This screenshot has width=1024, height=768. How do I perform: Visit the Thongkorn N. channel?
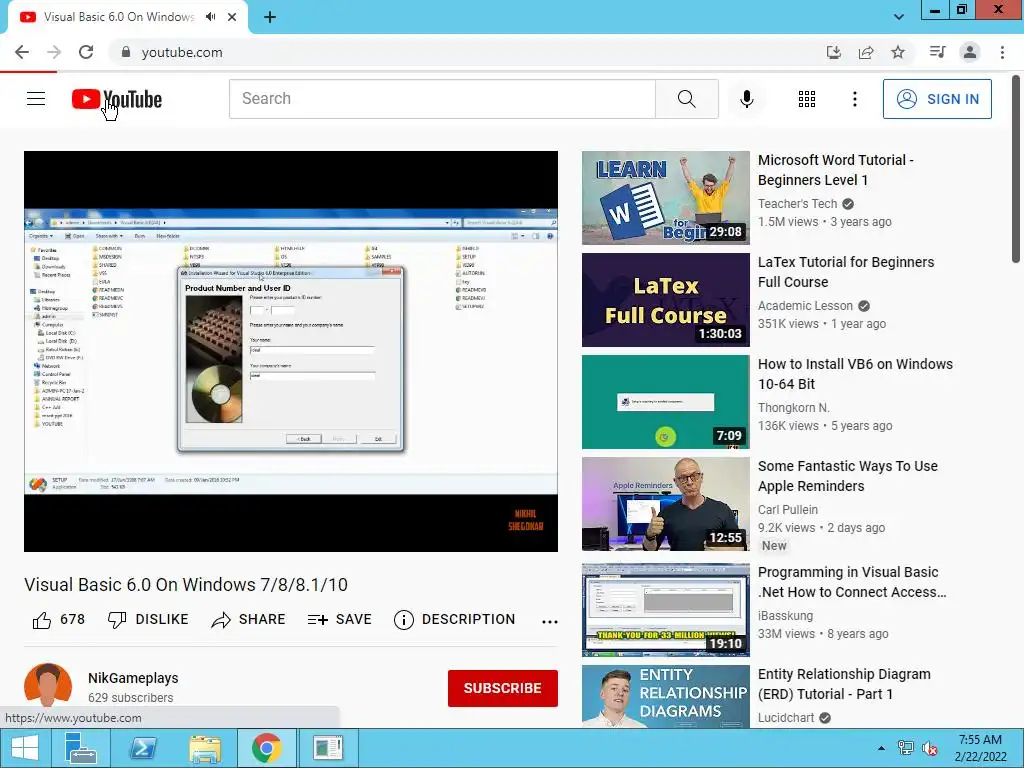click(793, 408)
